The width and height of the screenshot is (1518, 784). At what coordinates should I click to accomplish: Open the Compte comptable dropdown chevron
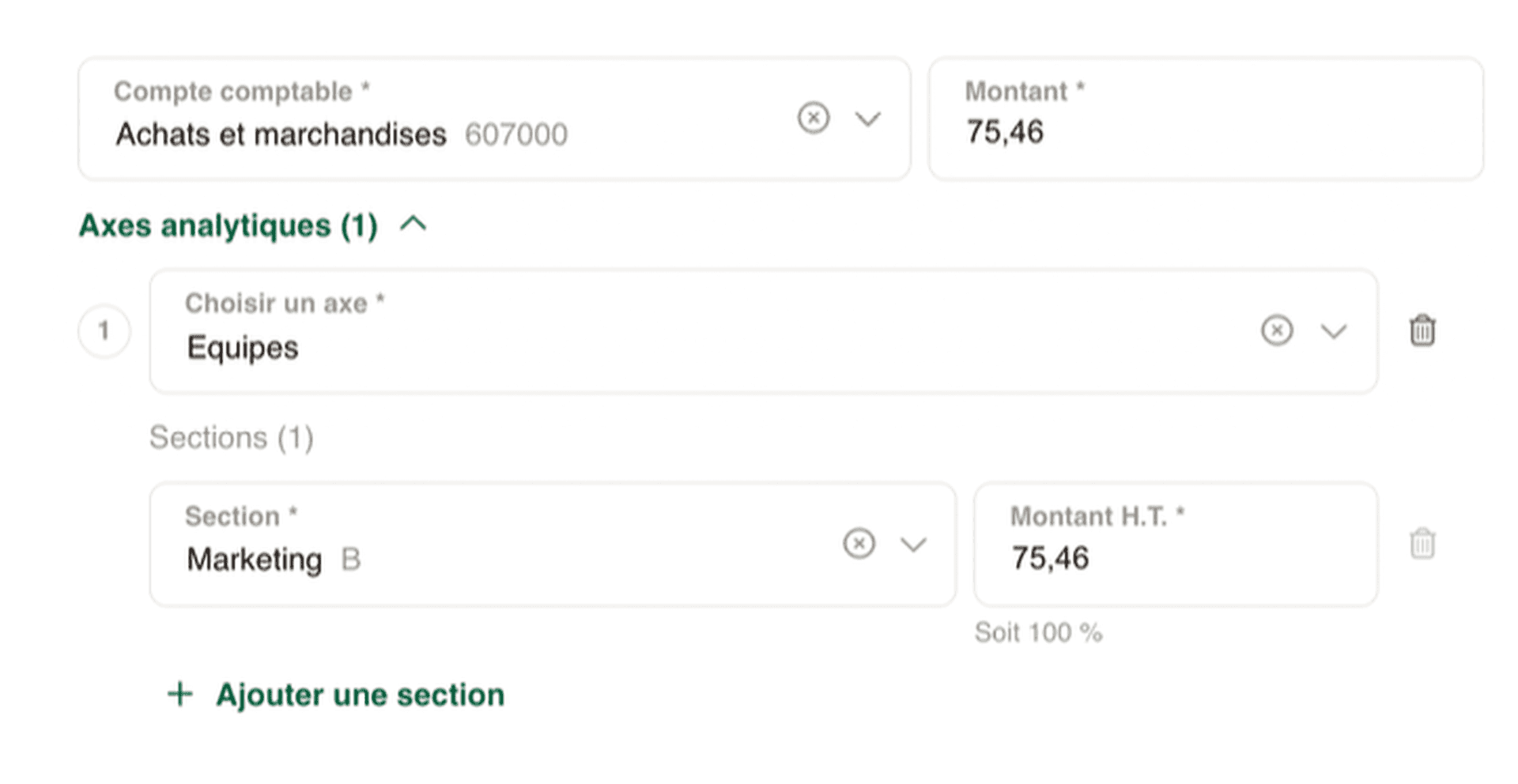(x=867, y=119)
